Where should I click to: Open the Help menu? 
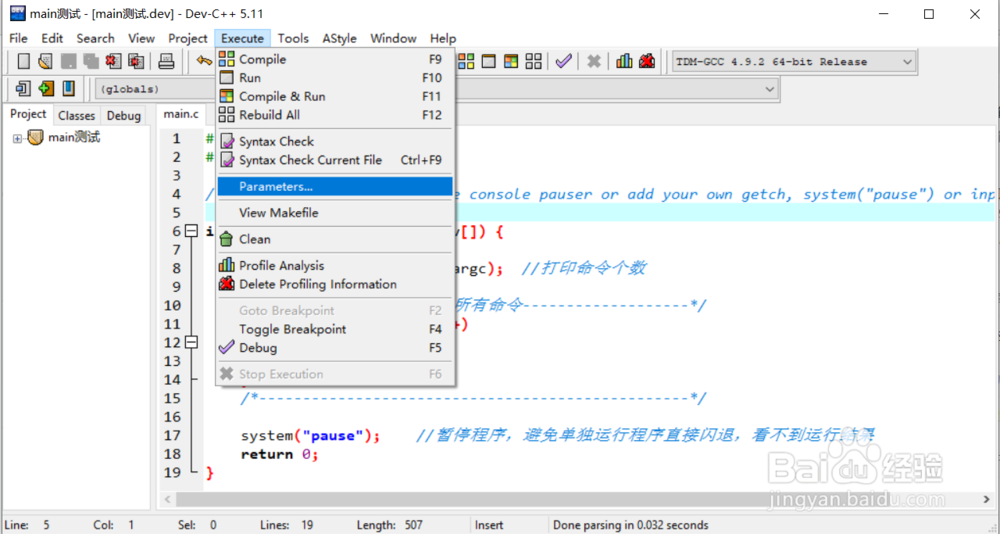443,38
